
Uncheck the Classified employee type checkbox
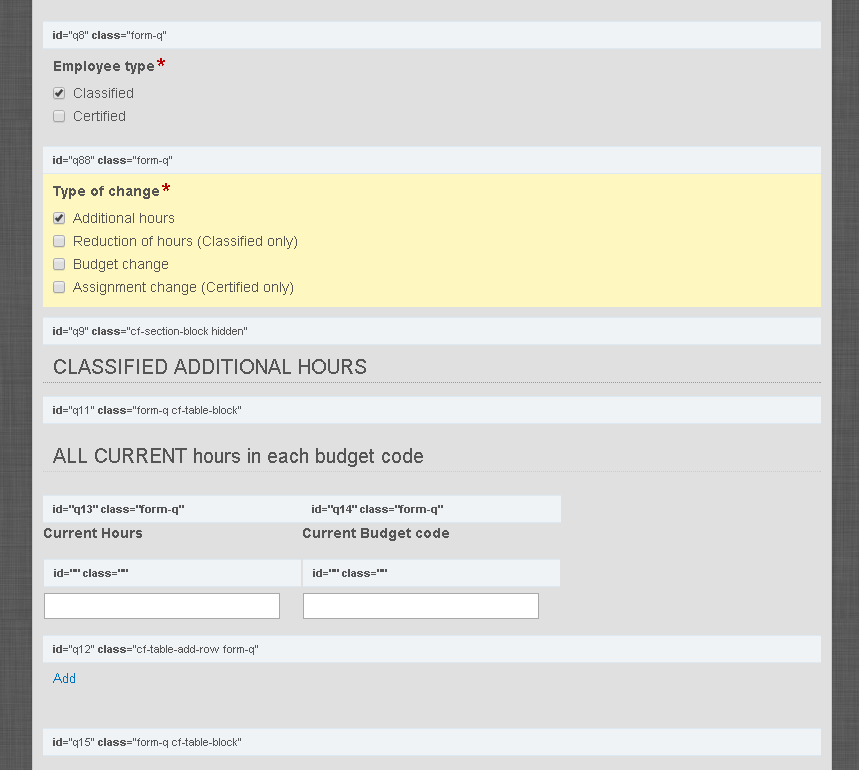coord(59,93)
